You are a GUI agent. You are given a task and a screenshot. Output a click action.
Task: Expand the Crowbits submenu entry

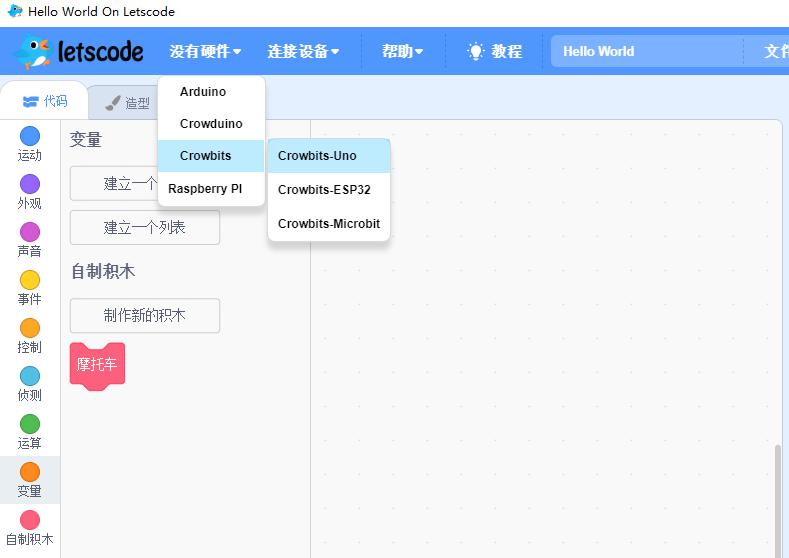click(x=211, y=156)
